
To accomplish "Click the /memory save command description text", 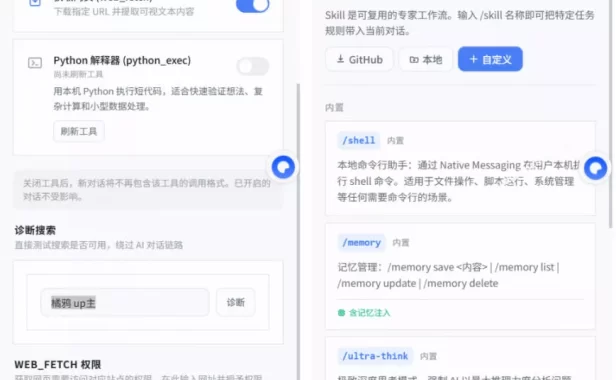I will pyautogui.click(x=448, y=275).
